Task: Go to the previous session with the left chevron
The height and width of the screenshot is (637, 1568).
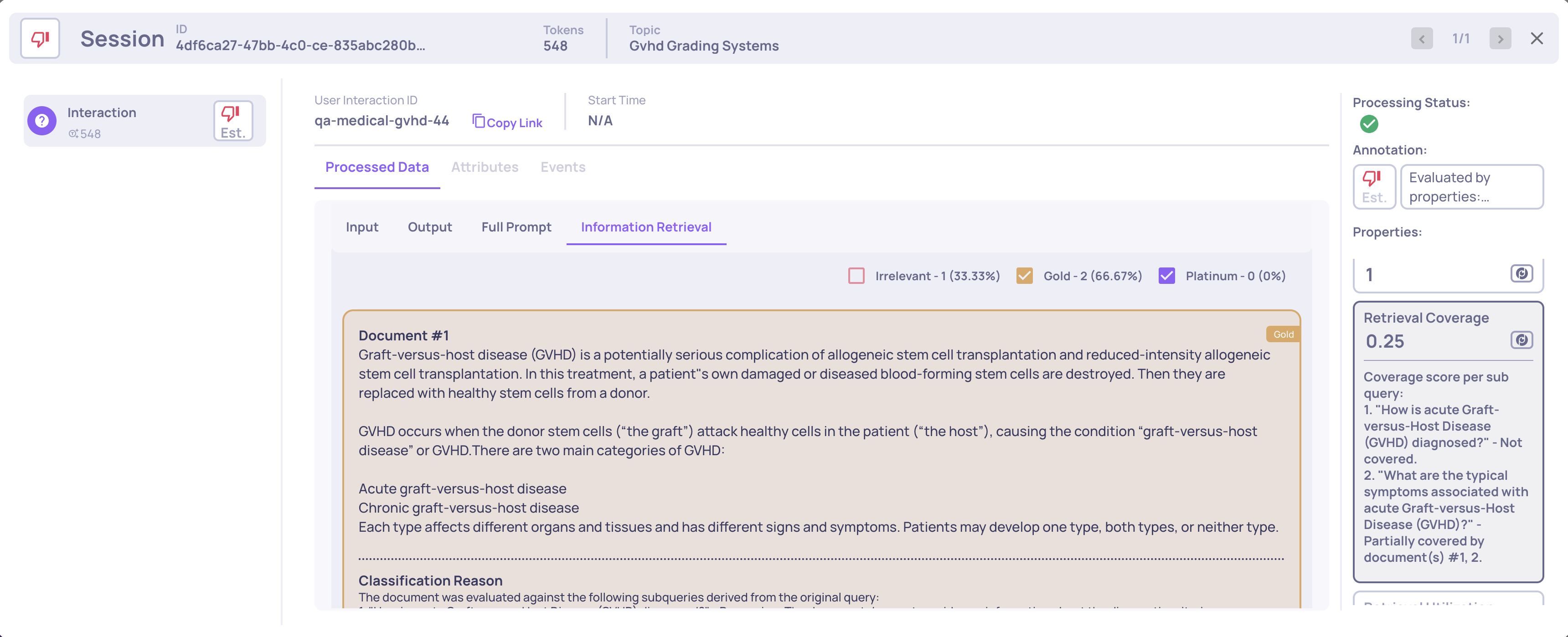Action: (x=1421, y=39)
